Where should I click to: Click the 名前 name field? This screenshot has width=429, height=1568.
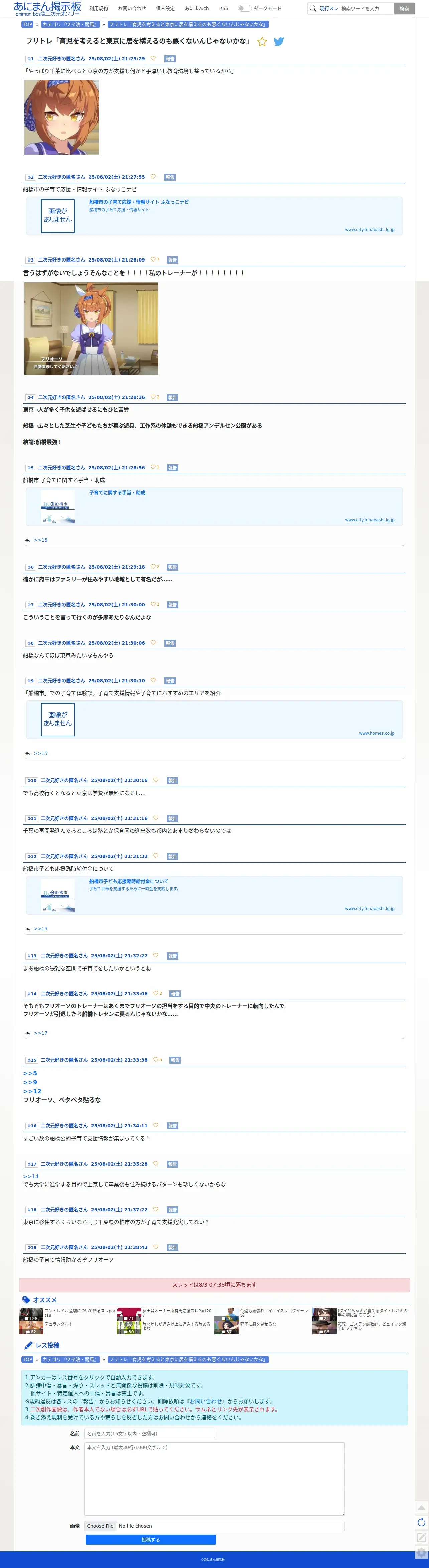tap(149, 1433)
